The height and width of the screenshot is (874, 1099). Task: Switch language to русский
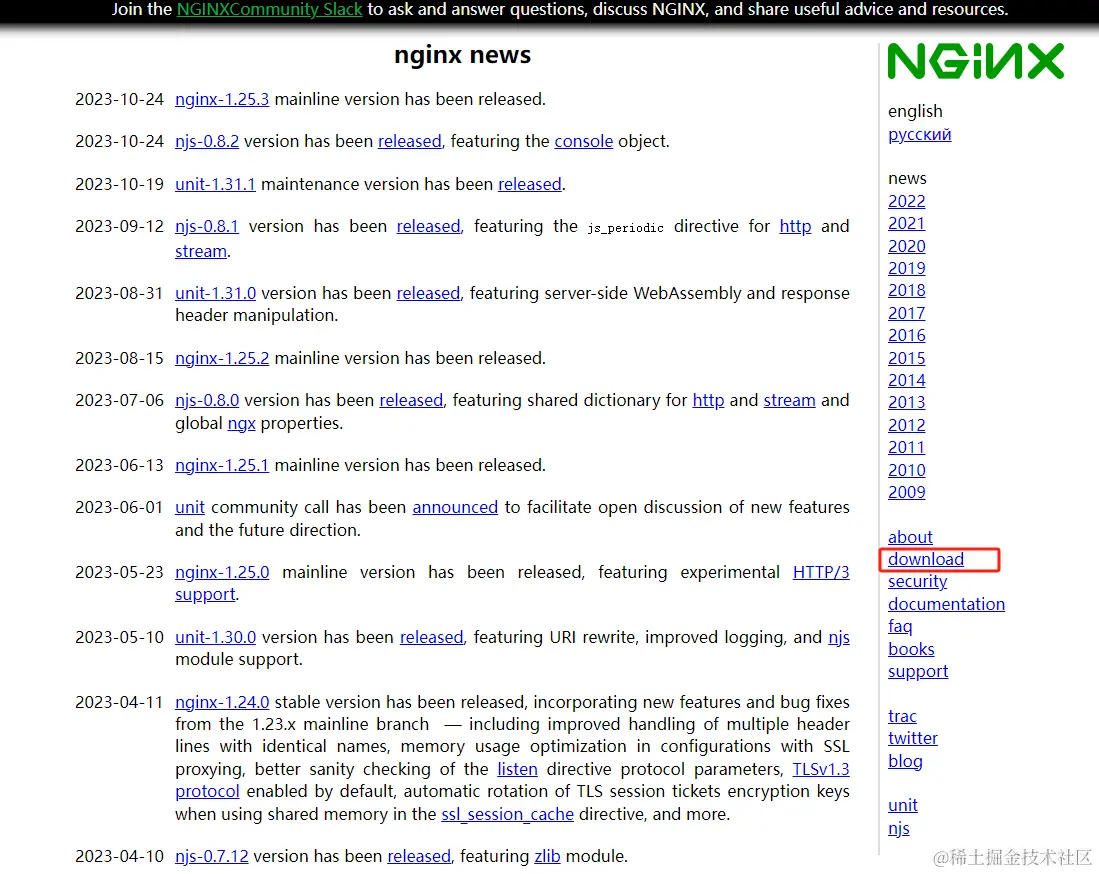coord(920,135)
